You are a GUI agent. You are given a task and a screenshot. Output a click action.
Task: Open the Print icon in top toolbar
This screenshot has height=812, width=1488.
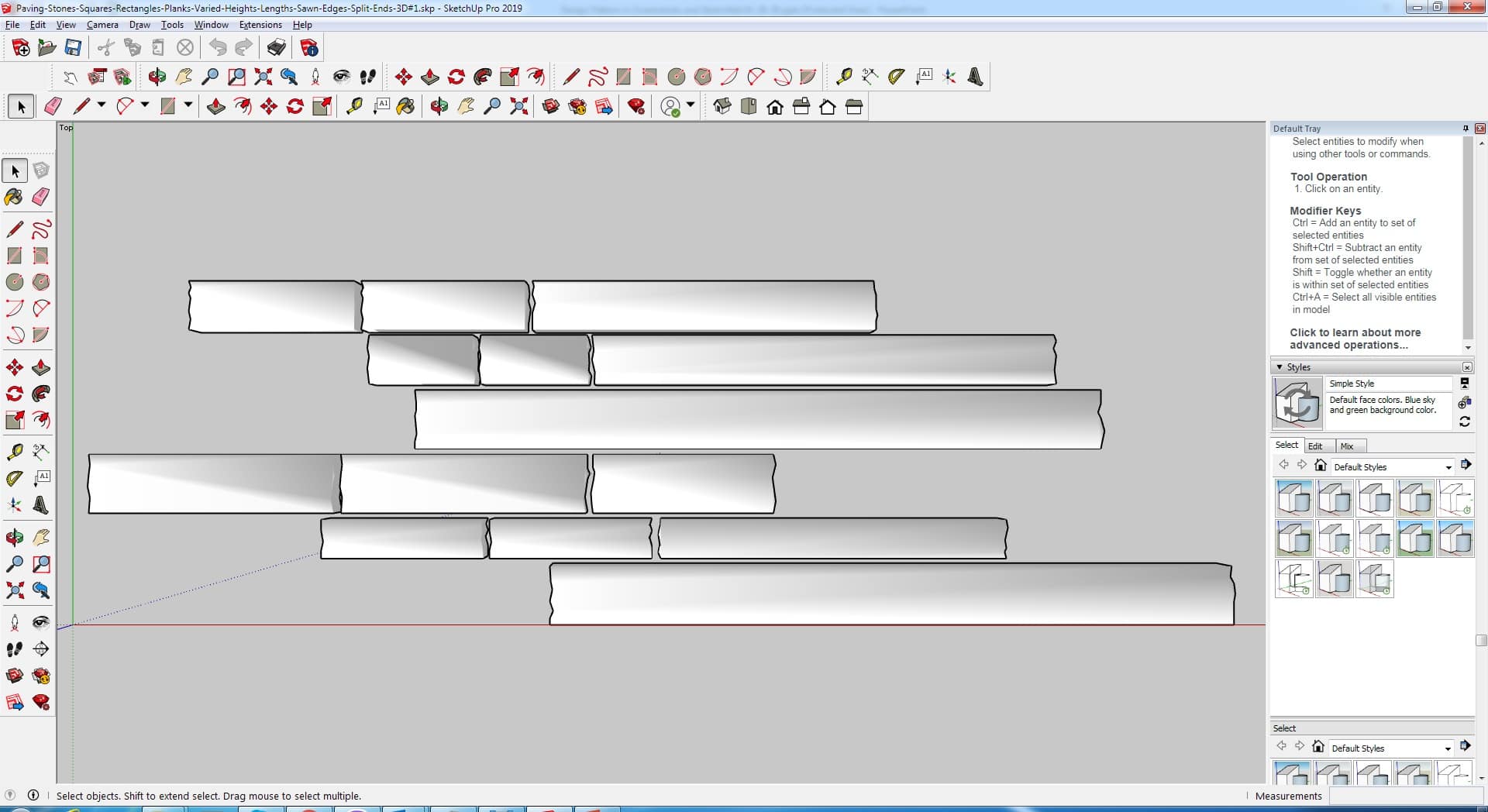click(x=276, y=48)
